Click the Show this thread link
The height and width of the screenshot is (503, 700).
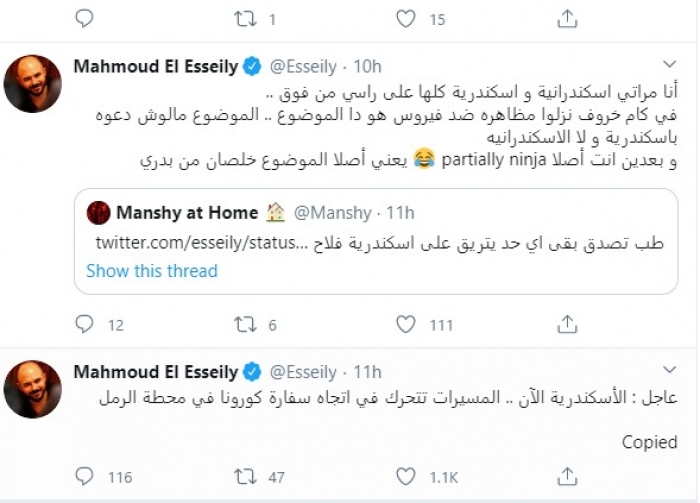(x=151, y=271)
